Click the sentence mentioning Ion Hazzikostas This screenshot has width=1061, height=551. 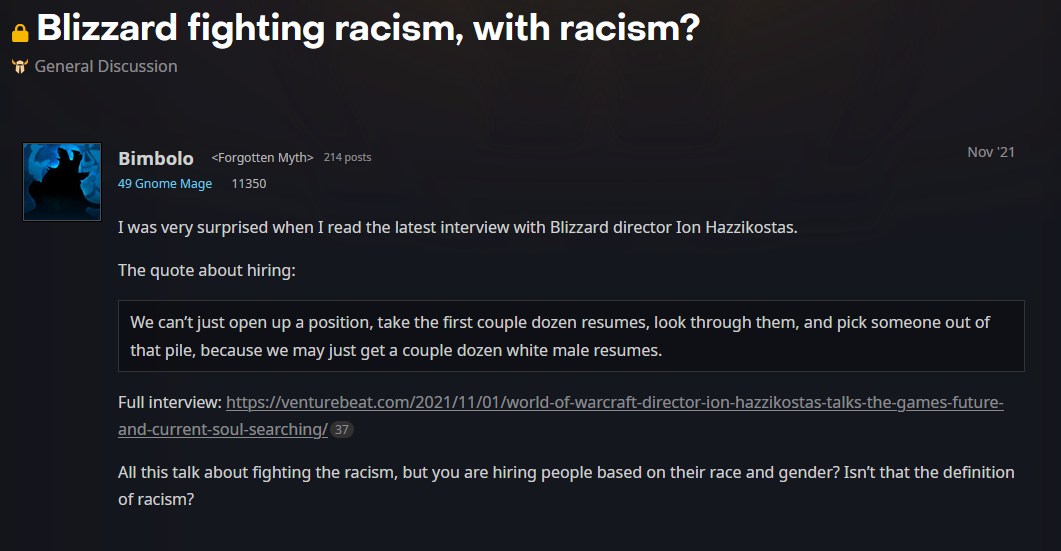(457, 227)
